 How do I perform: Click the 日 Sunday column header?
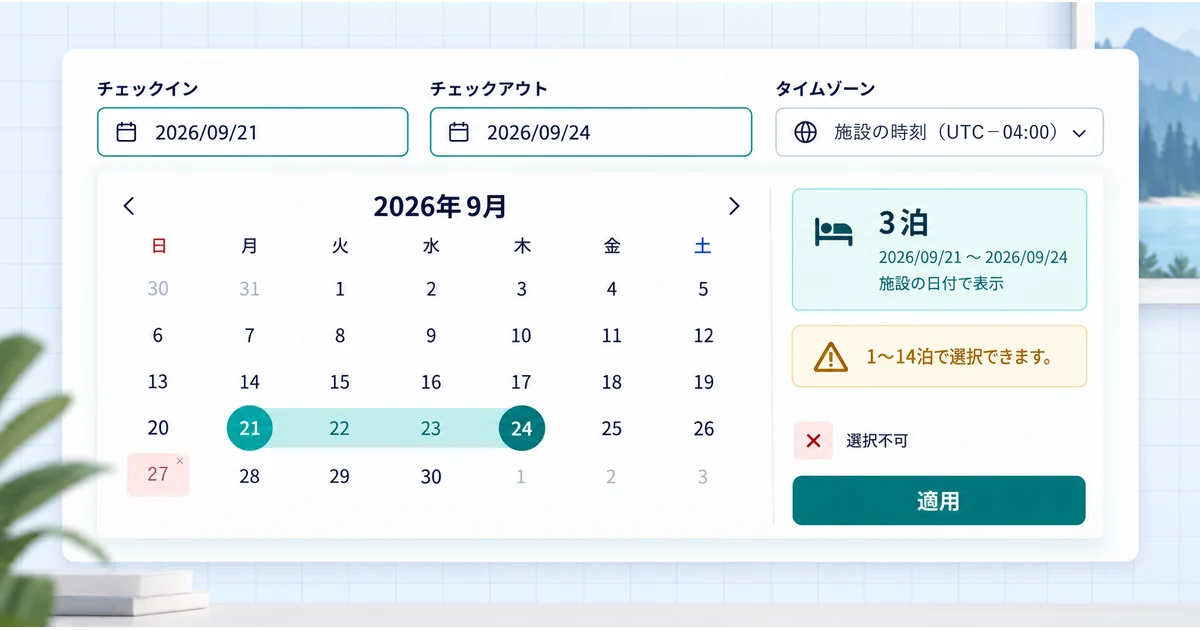pyautogui.click(x=158, y=247)
